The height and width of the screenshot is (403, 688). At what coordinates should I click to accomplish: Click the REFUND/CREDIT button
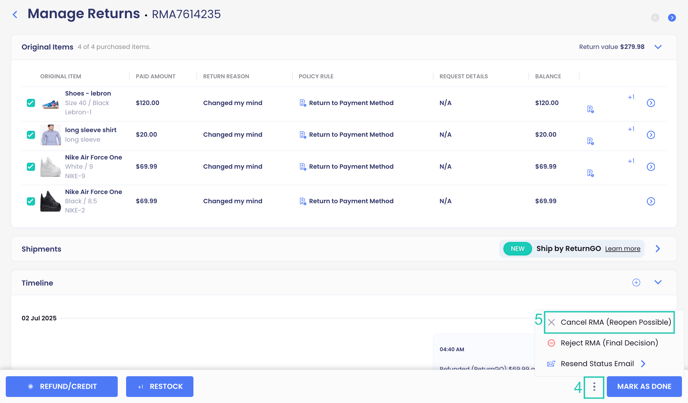pos(61,386)
